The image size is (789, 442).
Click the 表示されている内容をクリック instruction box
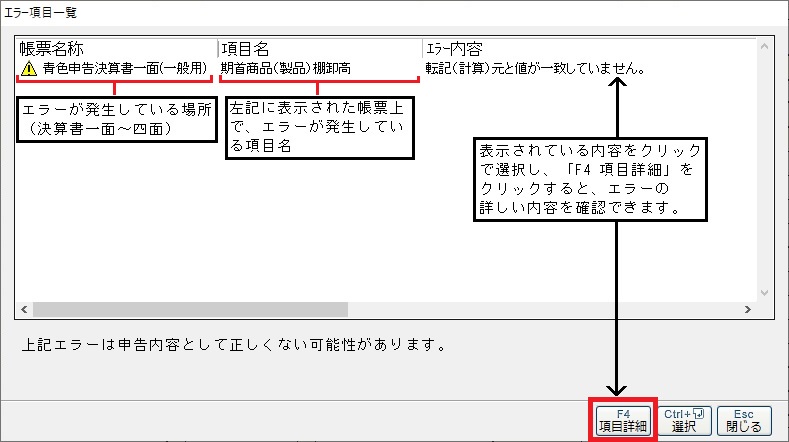pyautogui.click(x=592, y=178)
